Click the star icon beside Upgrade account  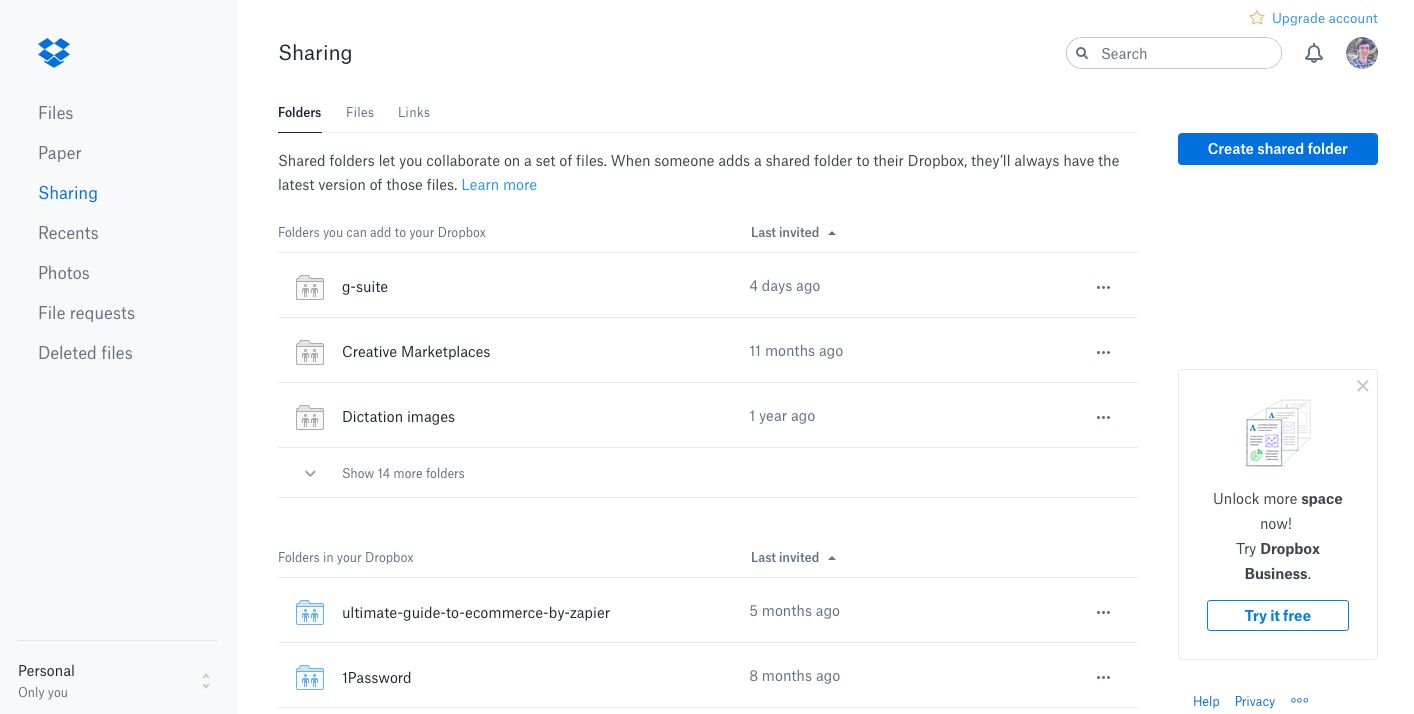click(1257, 18)
